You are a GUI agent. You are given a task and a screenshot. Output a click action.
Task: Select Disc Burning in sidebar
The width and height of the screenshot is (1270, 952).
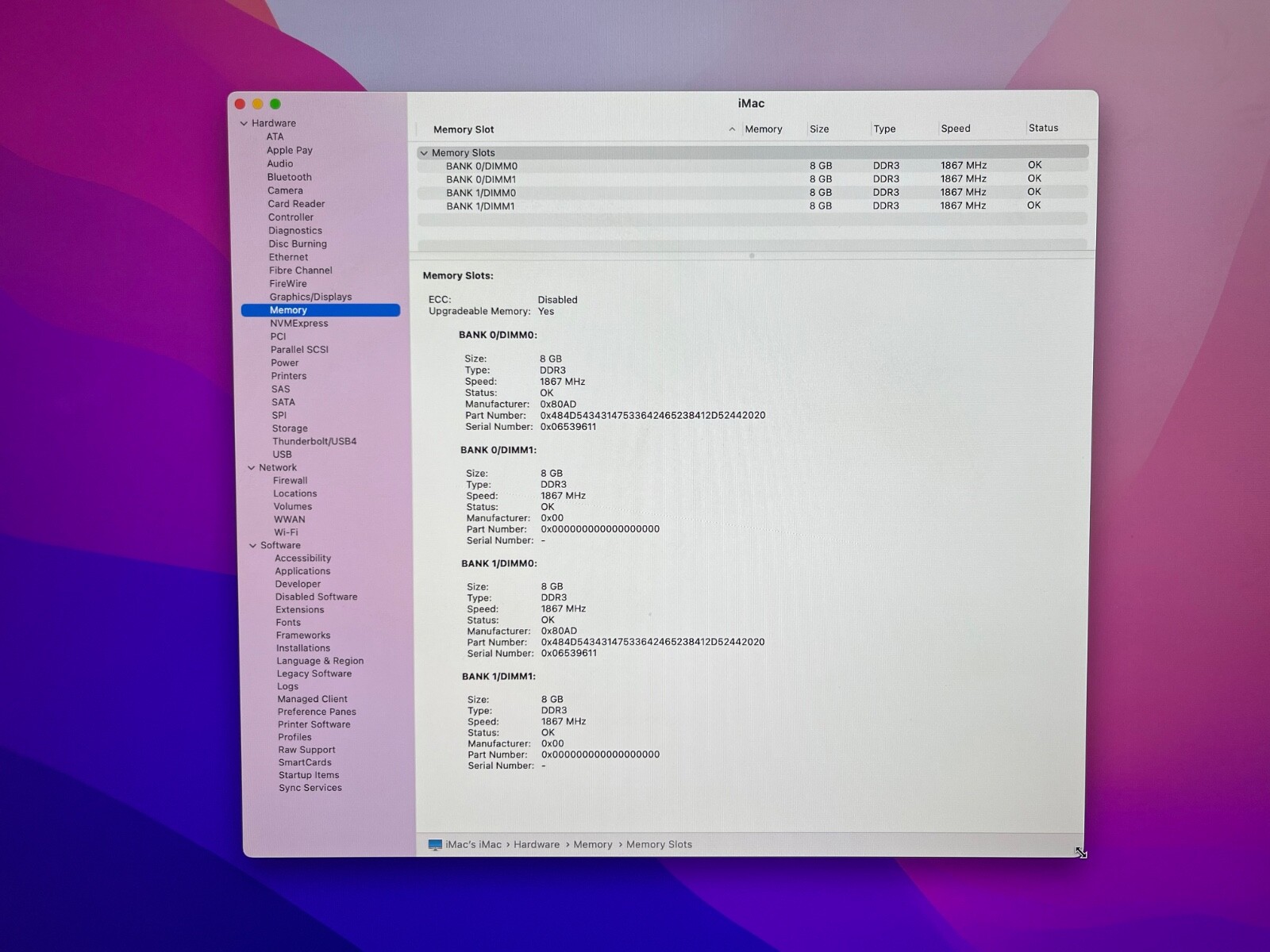coord(297,244)
